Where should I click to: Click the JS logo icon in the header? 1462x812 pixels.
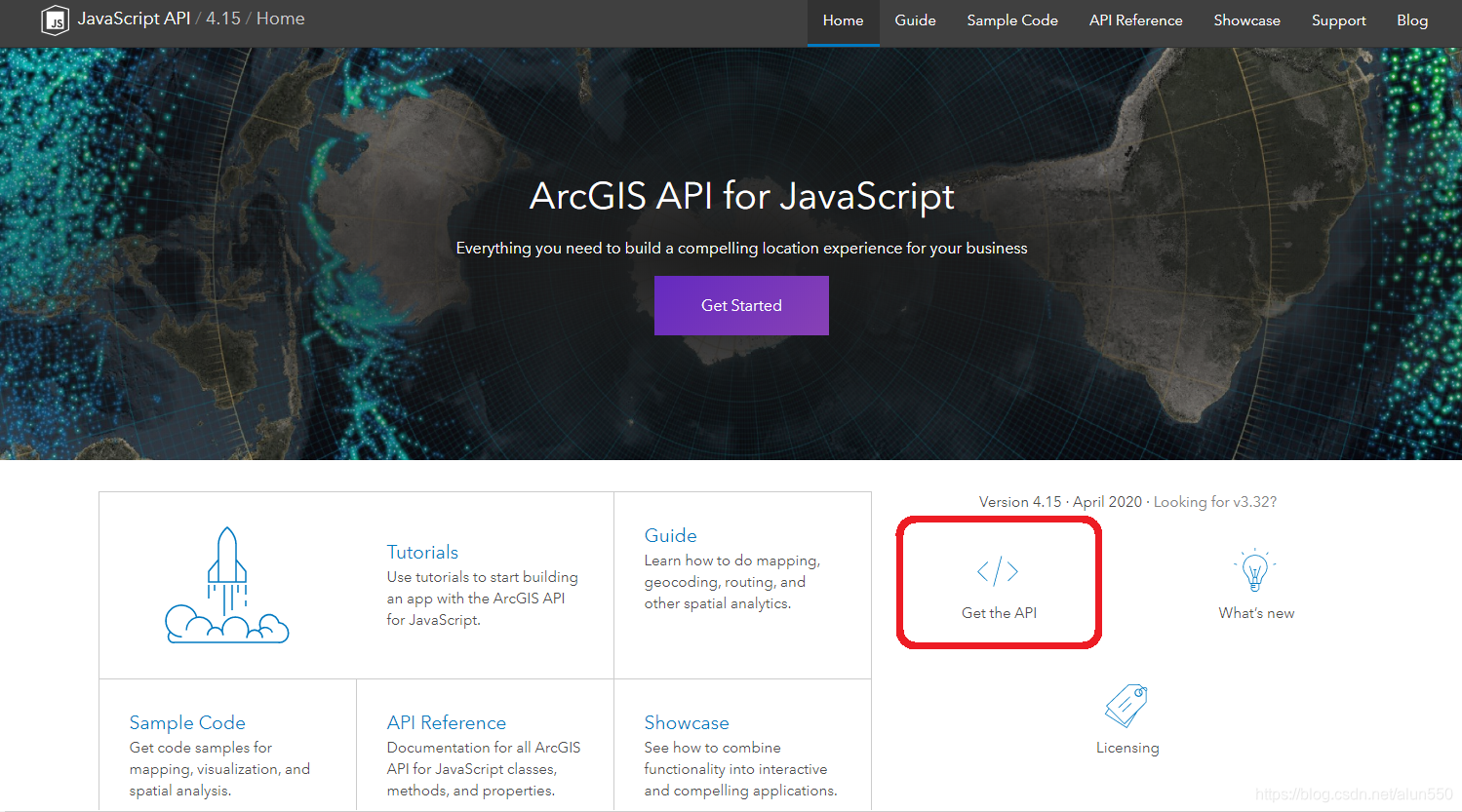[56, 19]
